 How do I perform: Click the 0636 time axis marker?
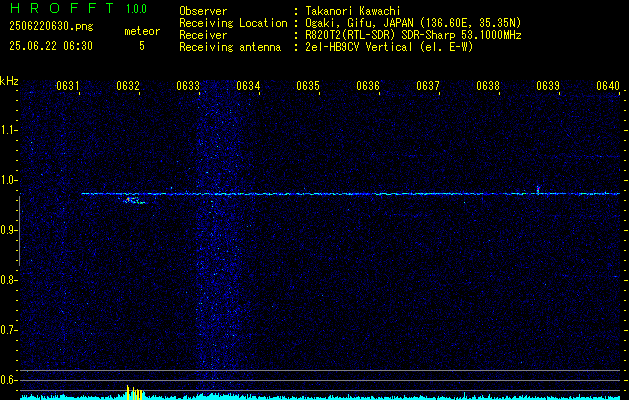pyautogui.click(x=368, y=85)
